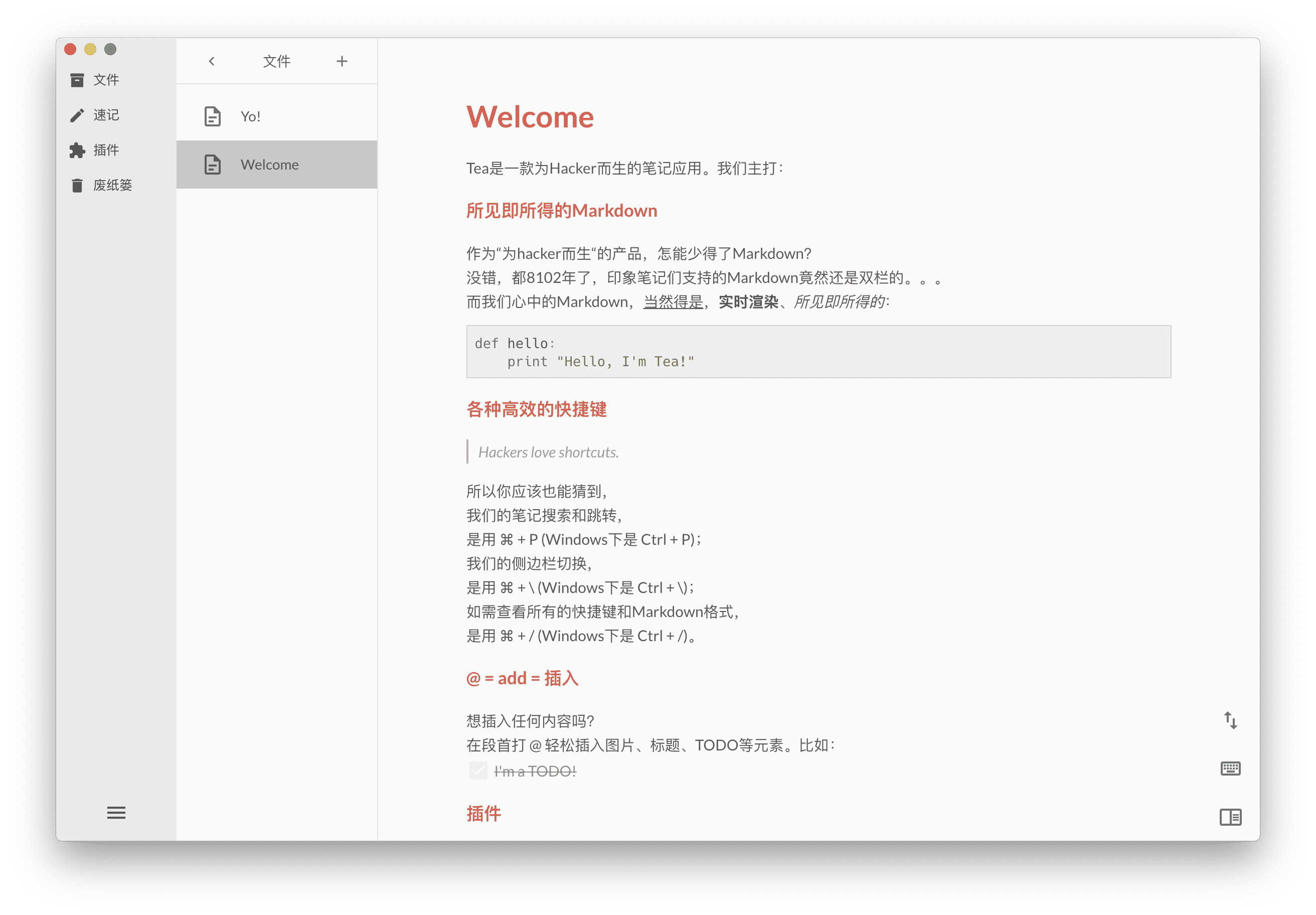The height and width of the screenshot is (915, 1316).
Task: Click the document icon next to Yo!
Action: pos(213,116)
